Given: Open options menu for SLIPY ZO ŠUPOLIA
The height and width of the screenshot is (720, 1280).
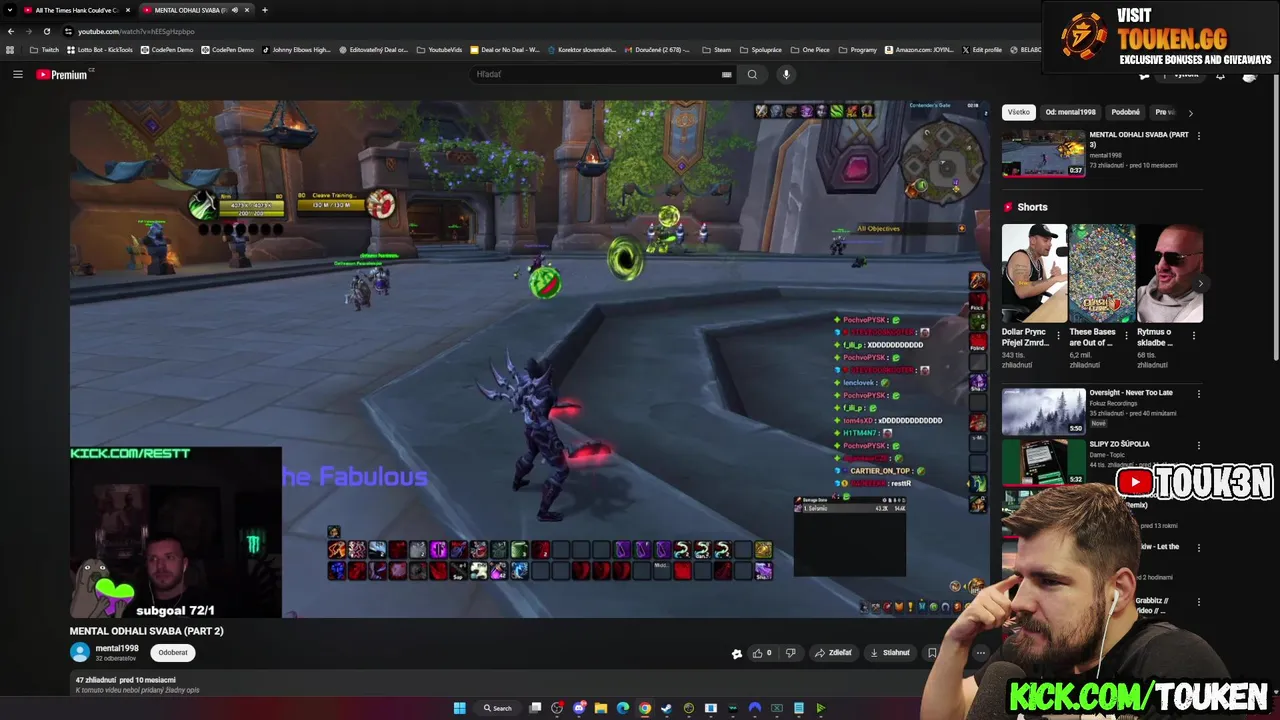Looking at the screenshot, I should coord(1198,445).
